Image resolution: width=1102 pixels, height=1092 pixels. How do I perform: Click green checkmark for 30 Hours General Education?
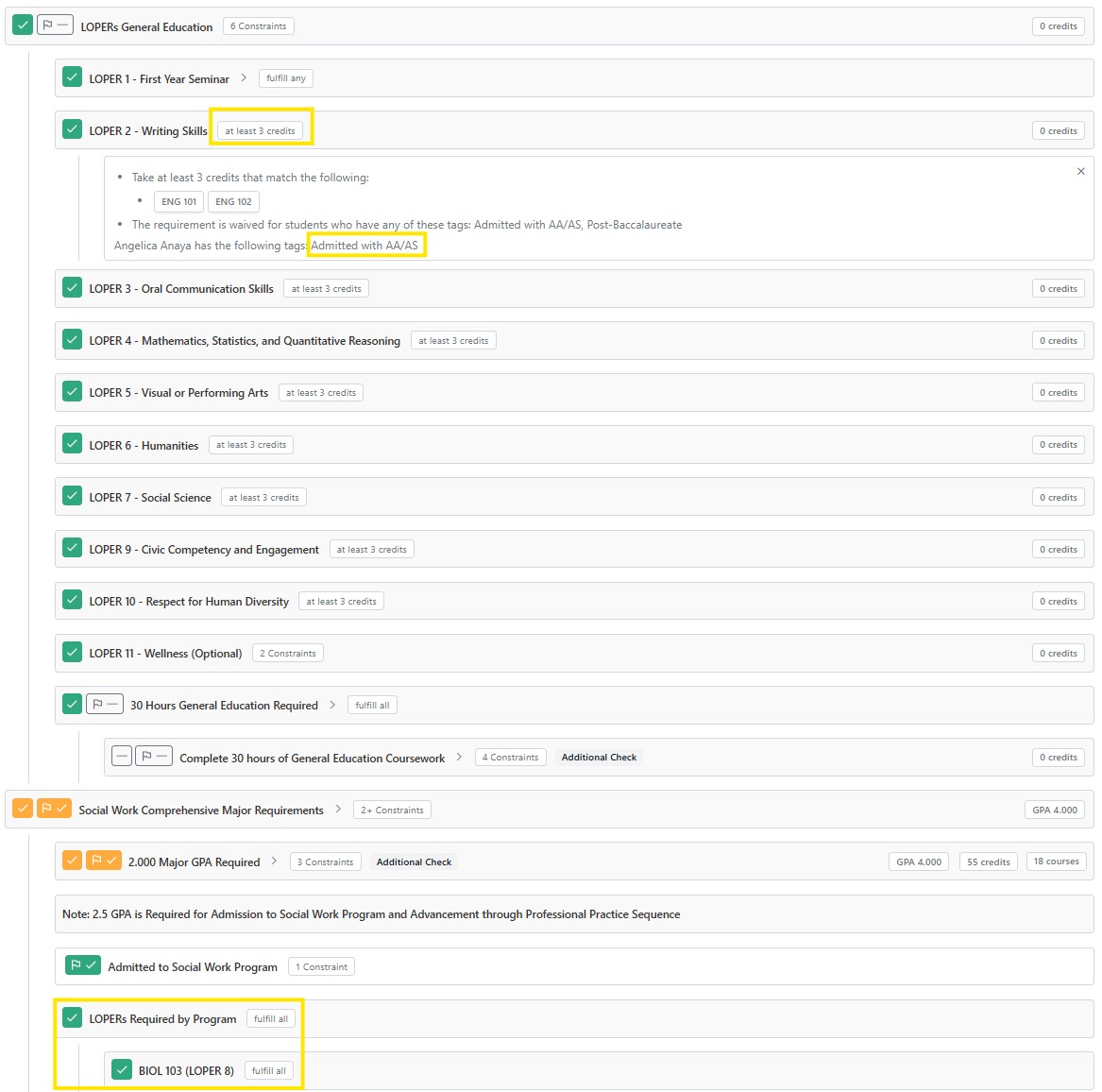(x=73, y=705)
